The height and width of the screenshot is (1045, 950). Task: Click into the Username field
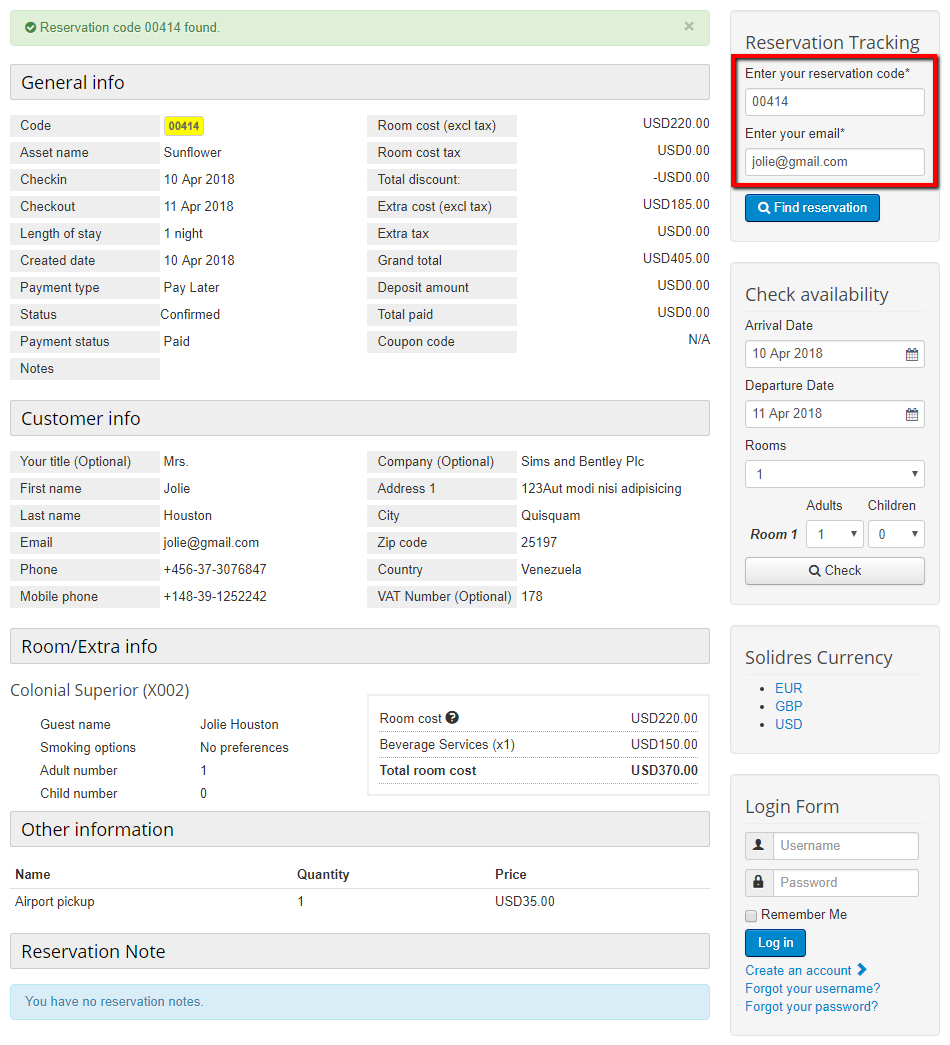(x=845, y=846)
